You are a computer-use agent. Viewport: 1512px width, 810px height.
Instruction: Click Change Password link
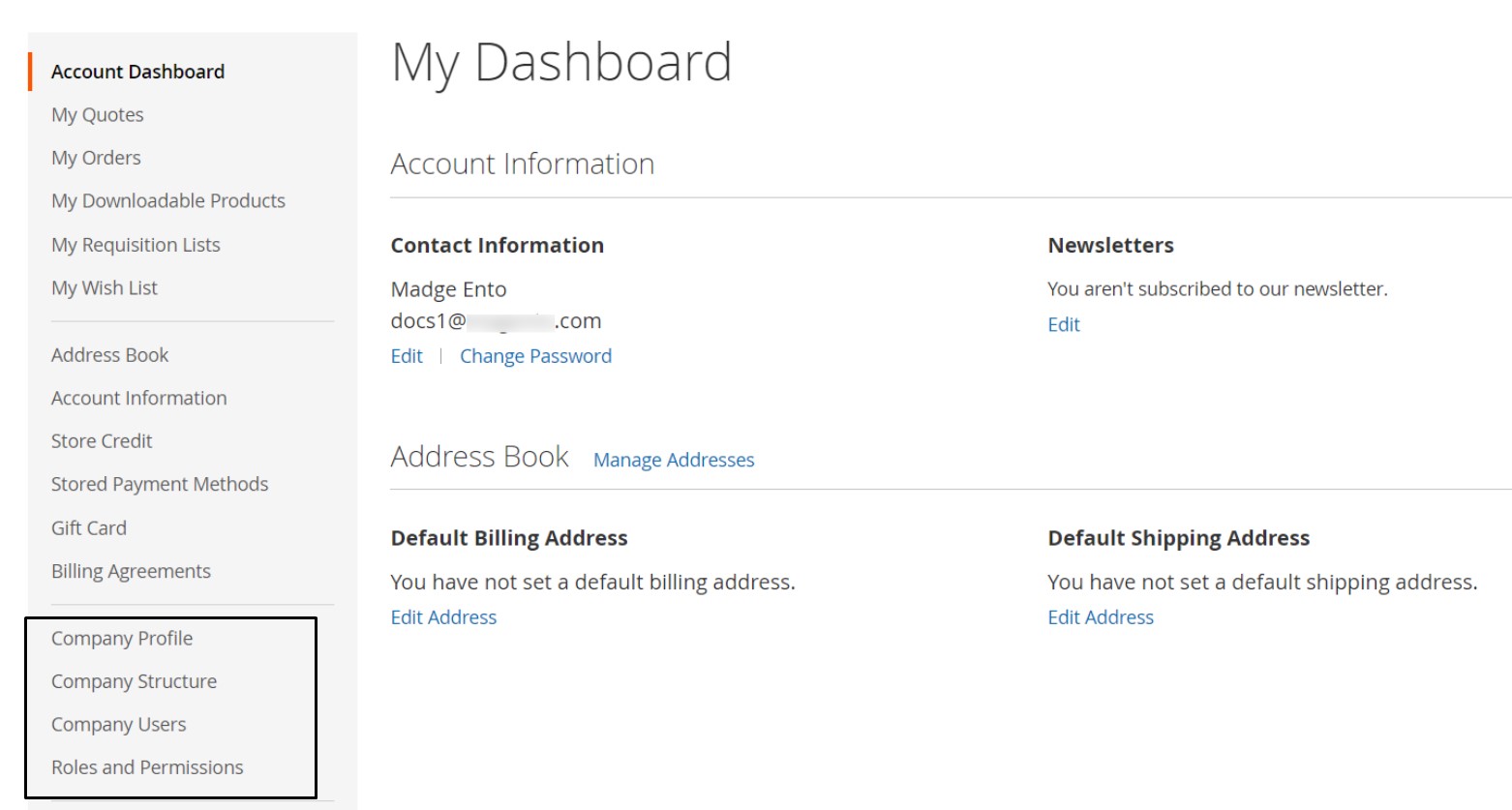point(535,356)
